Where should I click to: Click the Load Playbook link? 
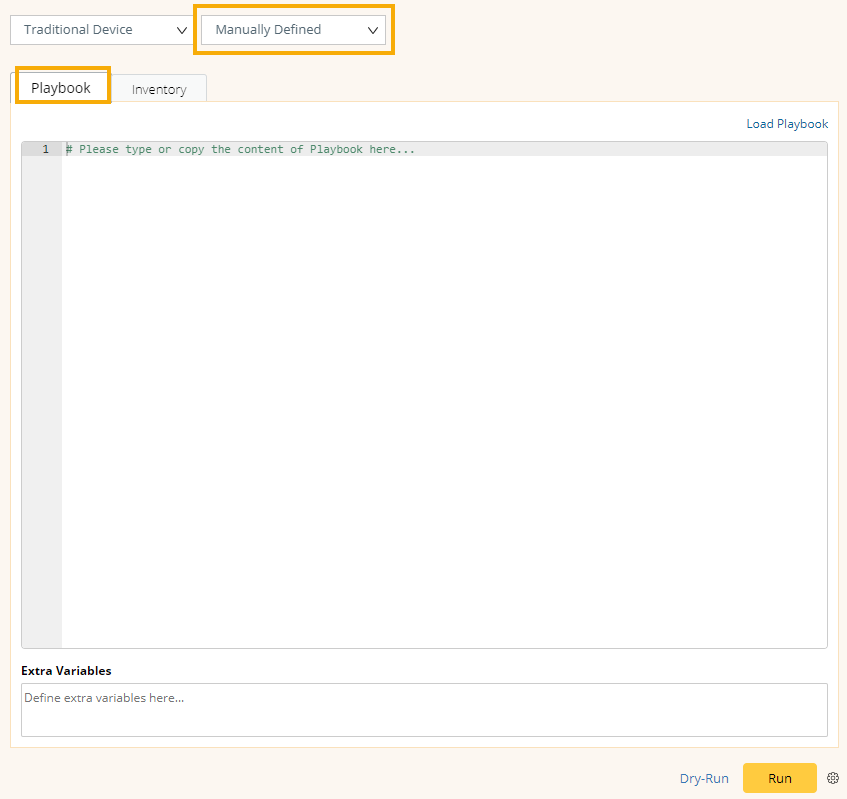[787, 124]
